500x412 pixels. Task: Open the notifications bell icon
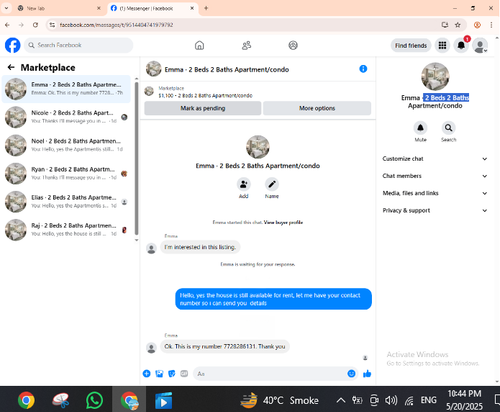tap(461, 45)
